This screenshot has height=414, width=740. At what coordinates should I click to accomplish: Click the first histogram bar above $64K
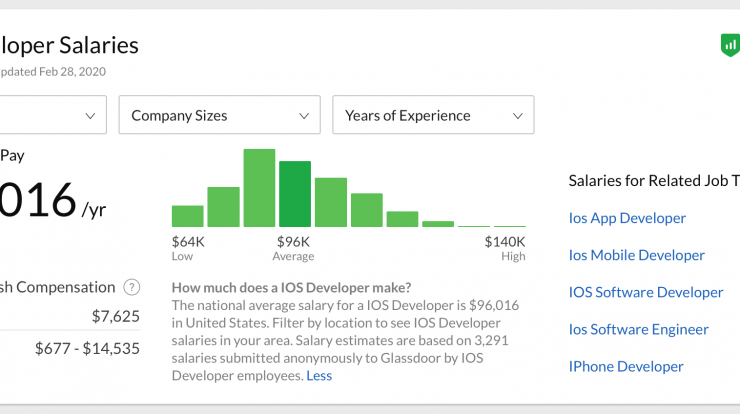coord(187,216)
